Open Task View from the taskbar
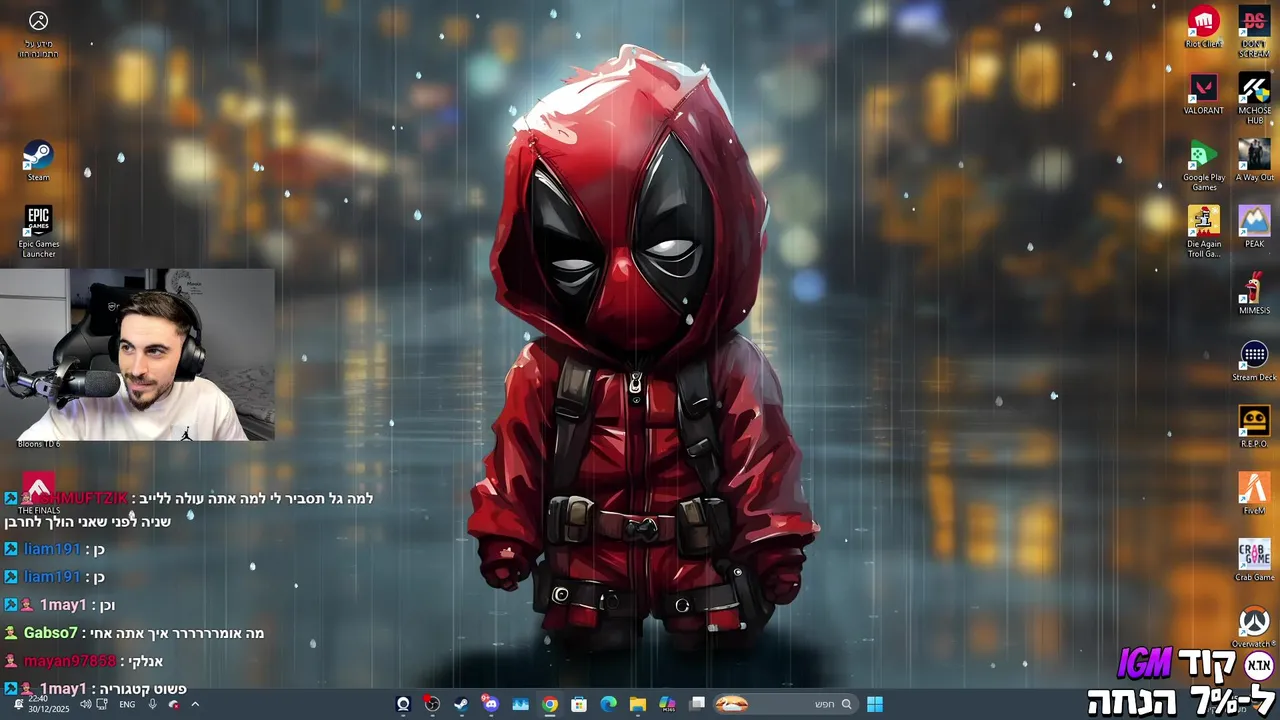The height and width of the screenshot is (720, 1280). pyautogui.click(x=697, y=704)
